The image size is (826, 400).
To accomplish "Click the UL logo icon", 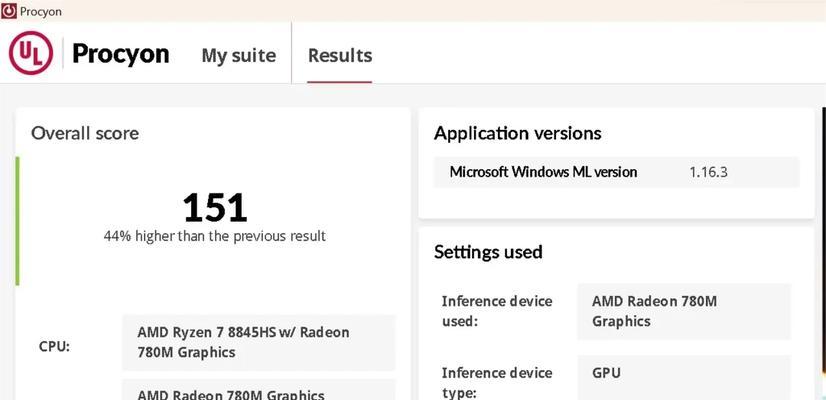I will [x=31, y=53].
